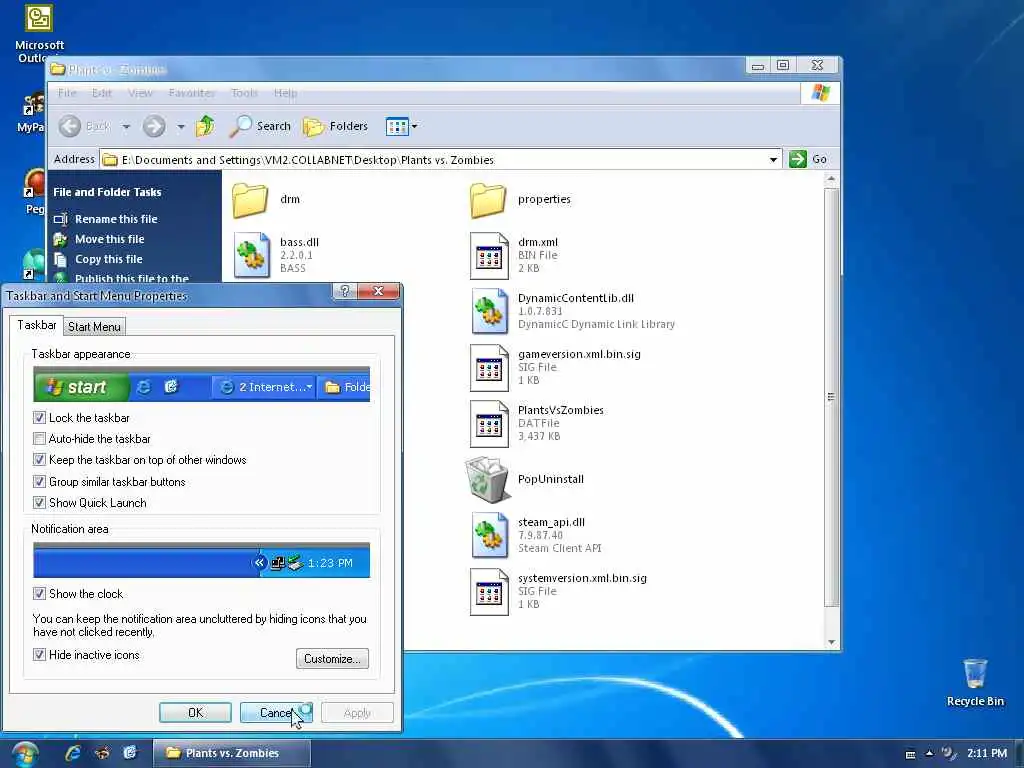Image resolution: width=1024 pixels, height=768 pixels.
Task: Click the taskbar clock 2:11 PM
Action: tap(987, 753)
